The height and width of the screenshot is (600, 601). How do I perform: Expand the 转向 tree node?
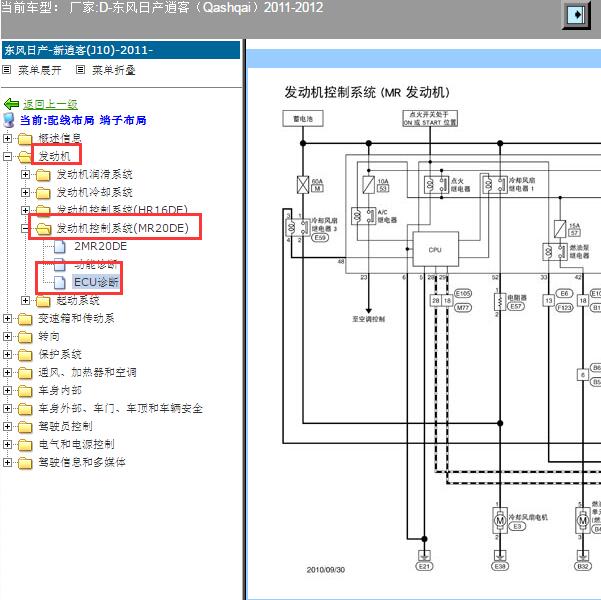coord(7,336)
